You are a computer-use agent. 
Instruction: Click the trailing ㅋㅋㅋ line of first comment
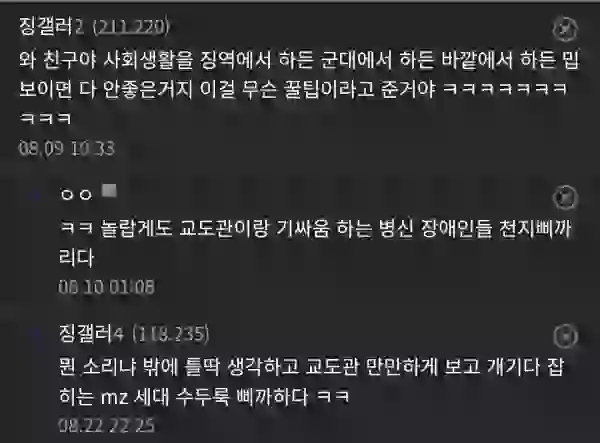(45, 118)
